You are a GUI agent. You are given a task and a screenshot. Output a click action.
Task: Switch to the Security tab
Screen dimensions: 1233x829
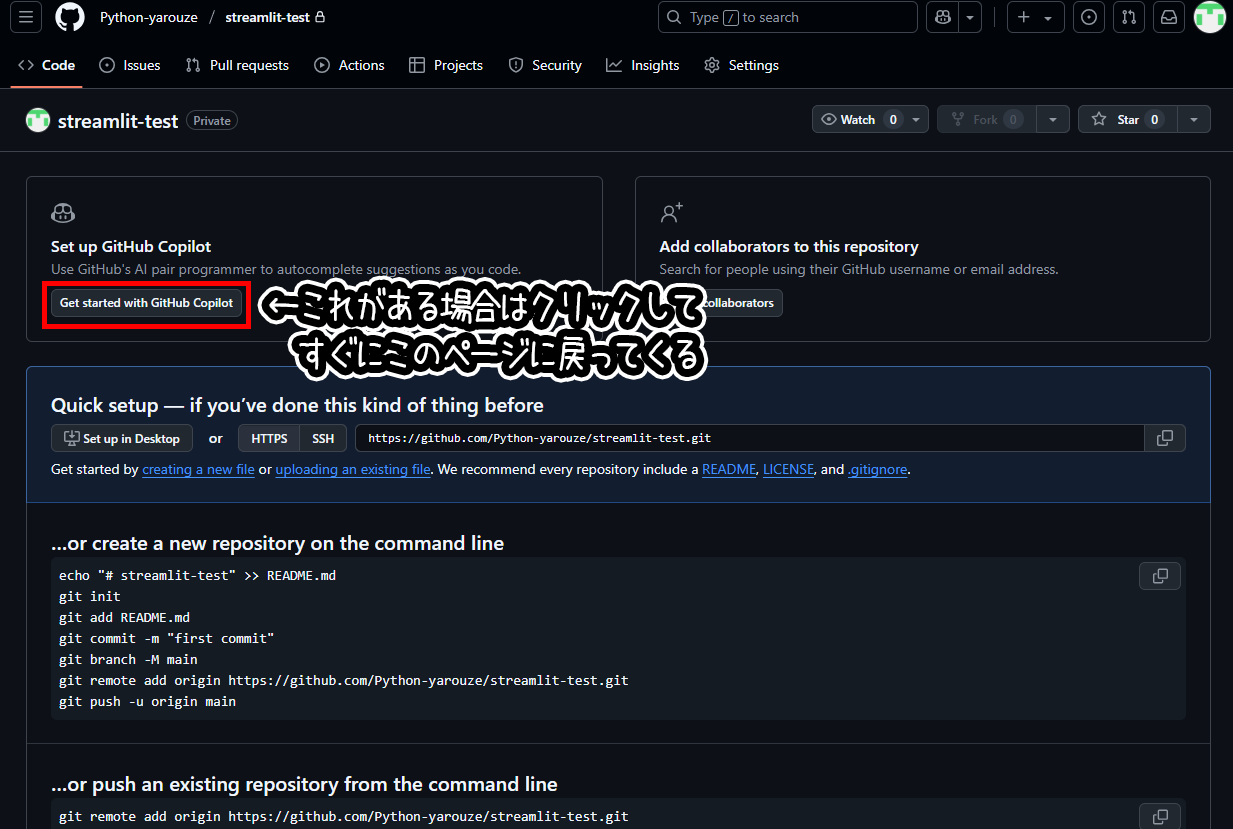(545, 65)
